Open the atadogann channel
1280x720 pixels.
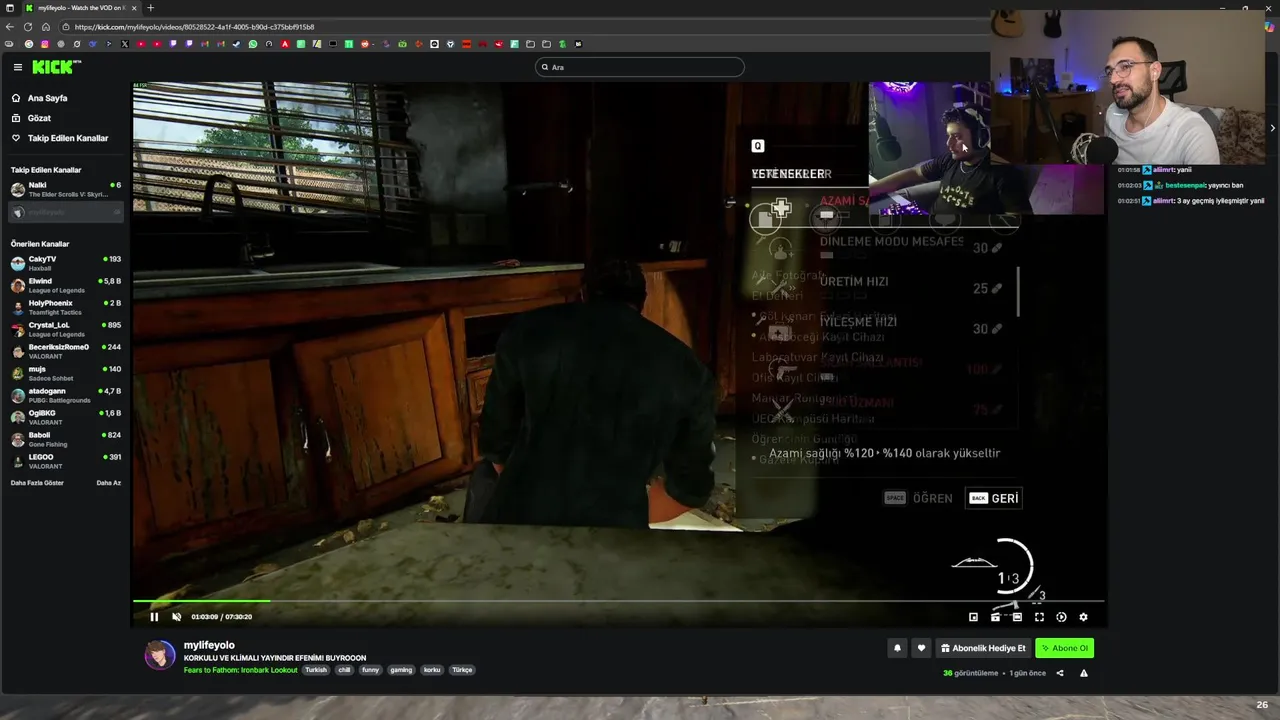click(x=65, y=395)
